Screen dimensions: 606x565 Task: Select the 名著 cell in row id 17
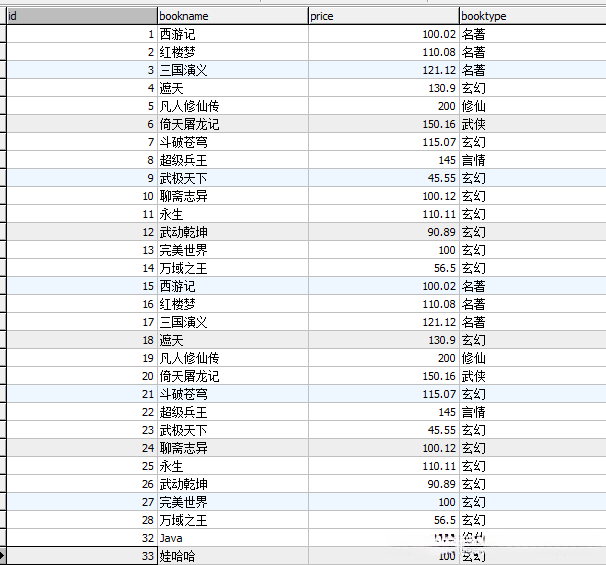(533, 322)
